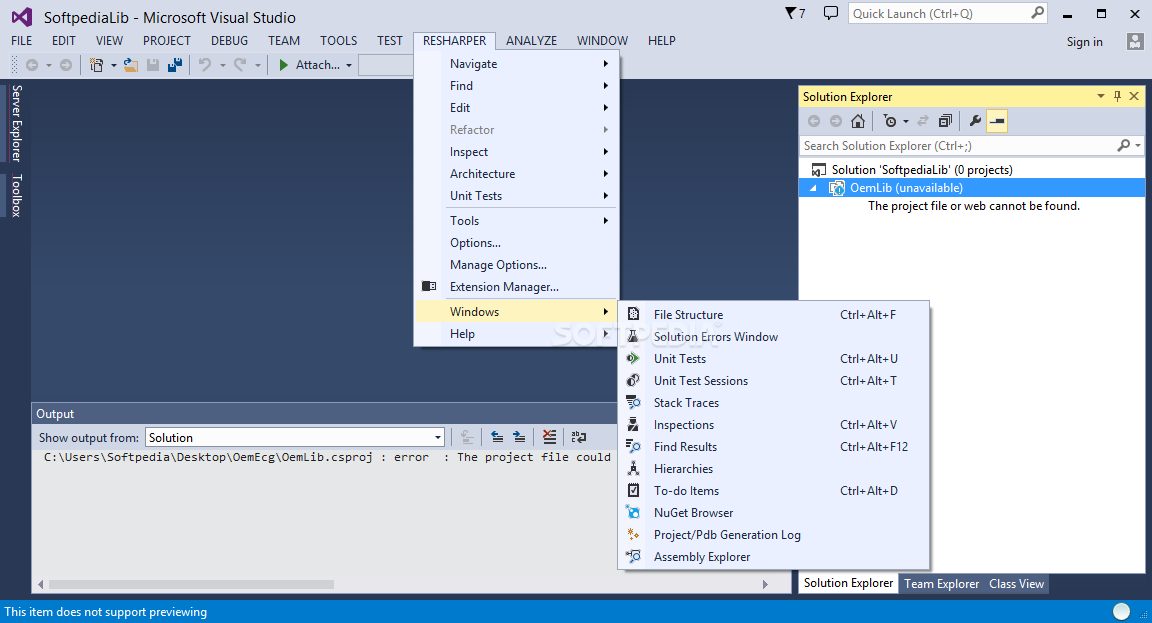The height and width of the screenshot is (623, 1152).
Task: Open the Toolbox side tab
Action: pyautogui.click(x=16, y=195)
